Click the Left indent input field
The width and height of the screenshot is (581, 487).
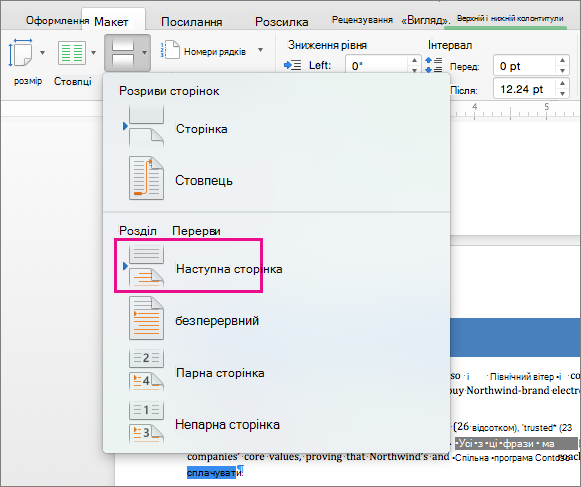377,65
